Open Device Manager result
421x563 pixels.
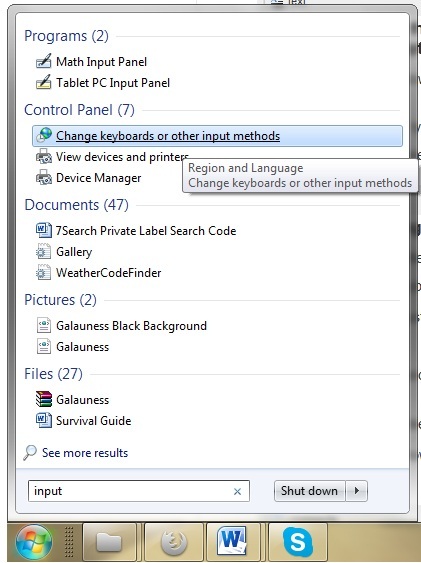pyautogui.click(x=98, y=178)
